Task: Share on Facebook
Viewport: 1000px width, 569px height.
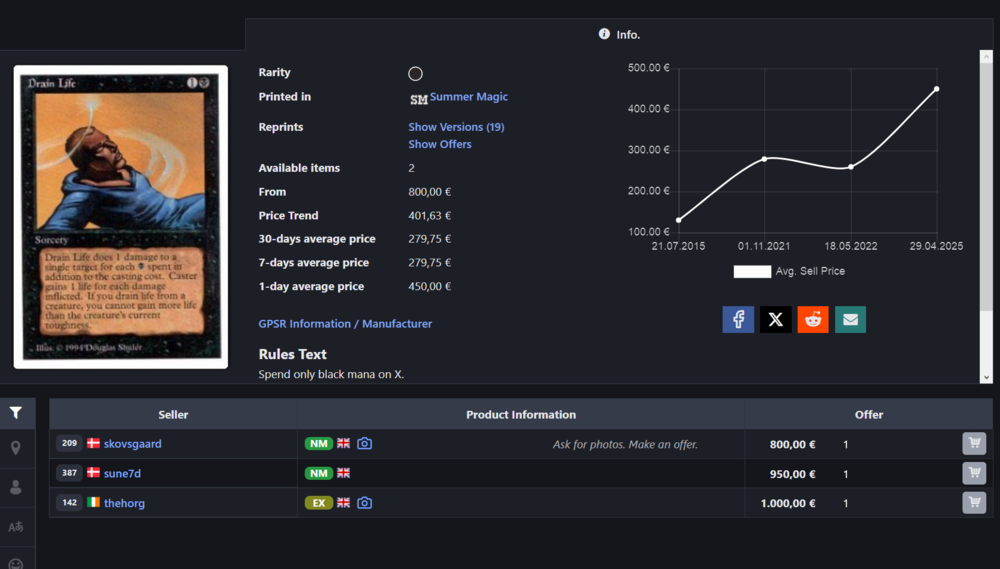Action: 738,320
